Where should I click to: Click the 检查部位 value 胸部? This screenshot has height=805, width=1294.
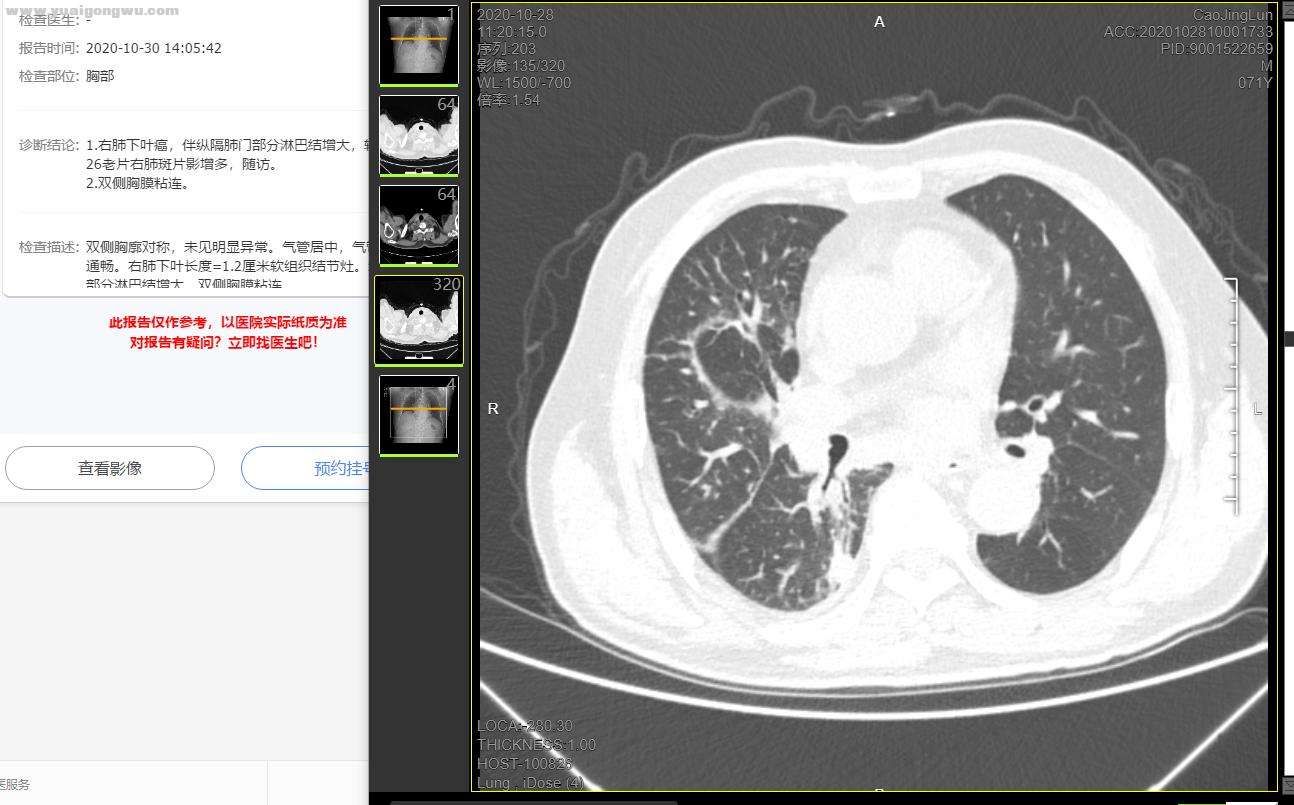coord(100,76)
